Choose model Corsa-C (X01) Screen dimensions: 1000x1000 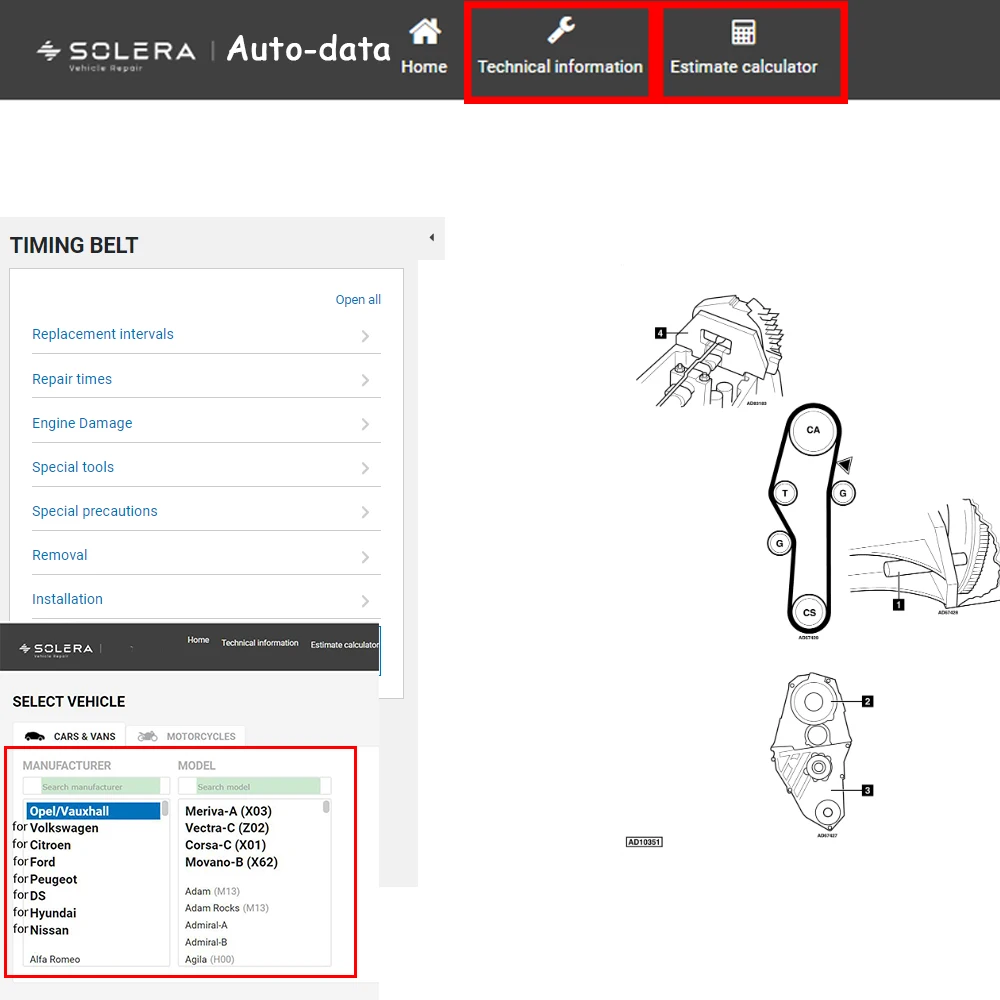pos(225,845)
